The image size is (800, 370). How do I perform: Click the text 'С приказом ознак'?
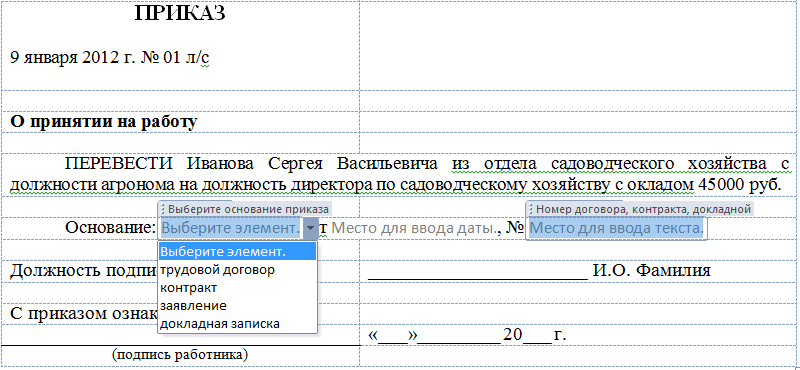[84, 313]
